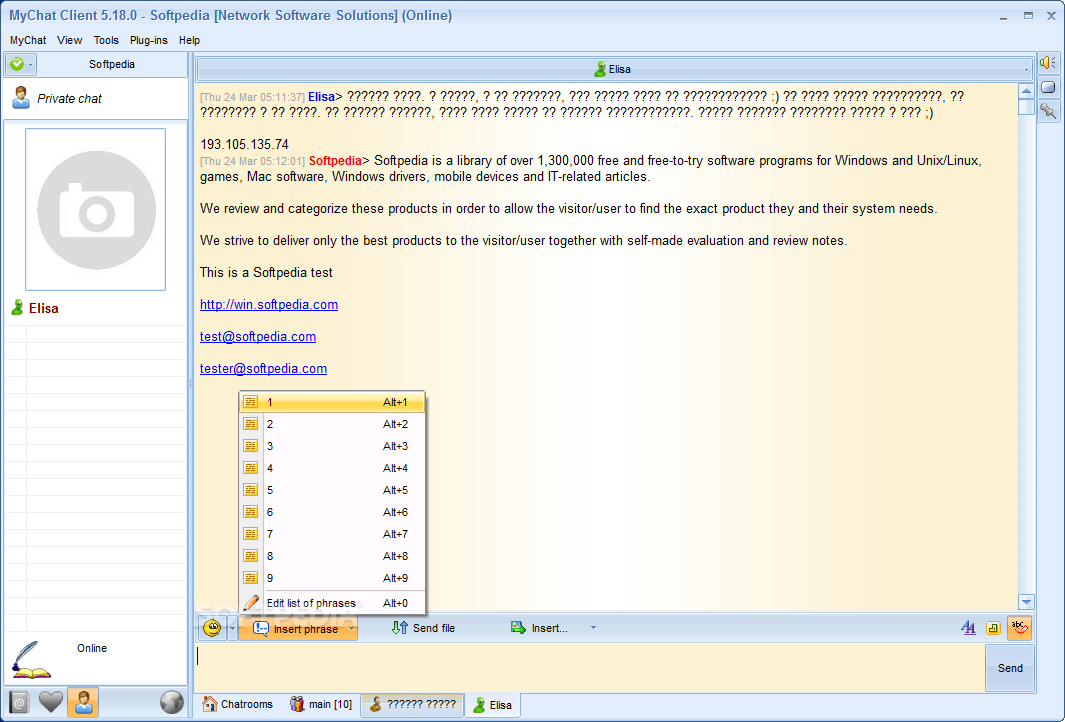Viewport: 1065px width, 722px height.
Task: Click the tester@softpedia.com link
Action: (x=264, y=368)
